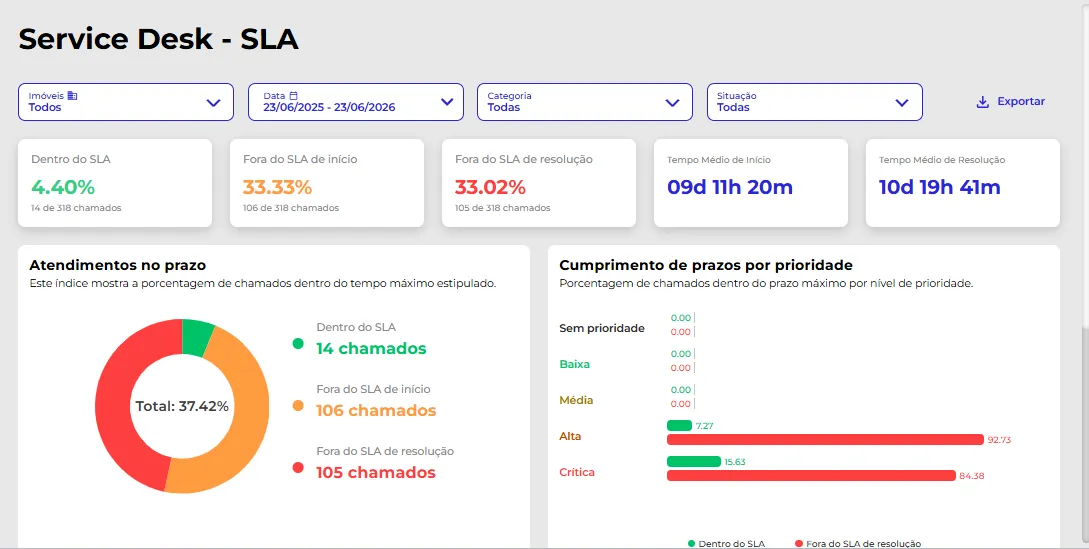Click the 33.02% Fora do SLA de resolução value
Viewport: 1089px width, 549px height.
490,187
